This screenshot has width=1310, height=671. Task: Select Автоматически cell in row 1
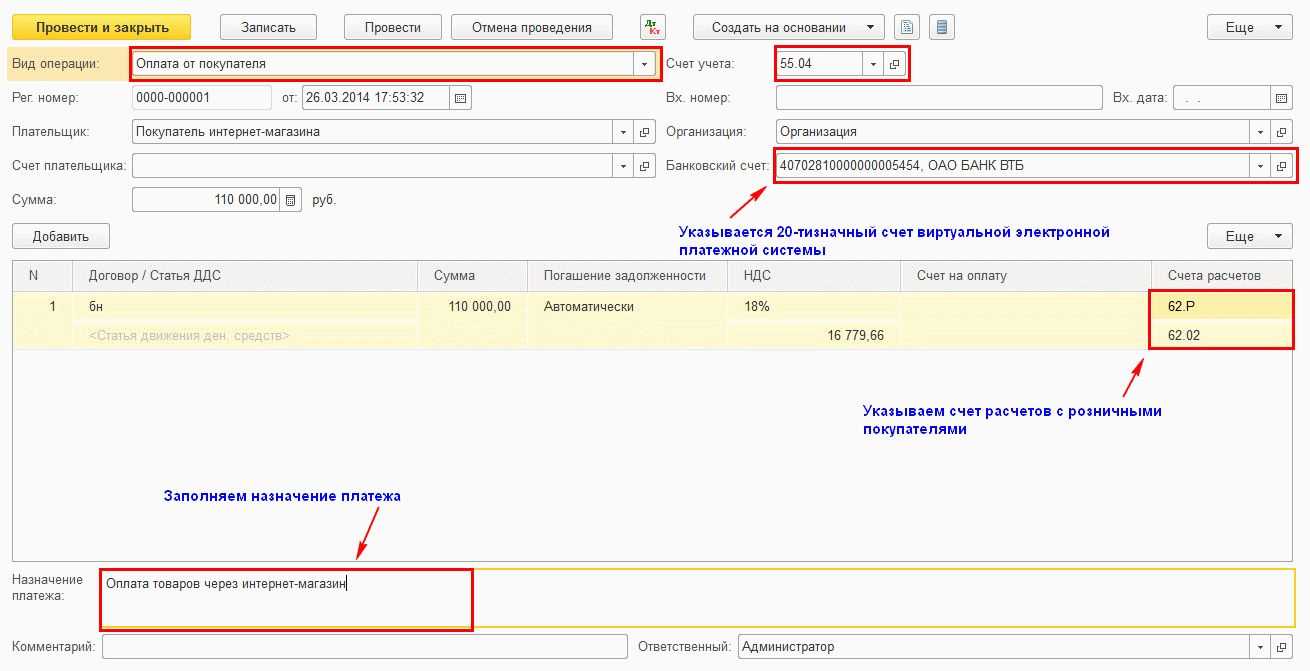[629, 306]
